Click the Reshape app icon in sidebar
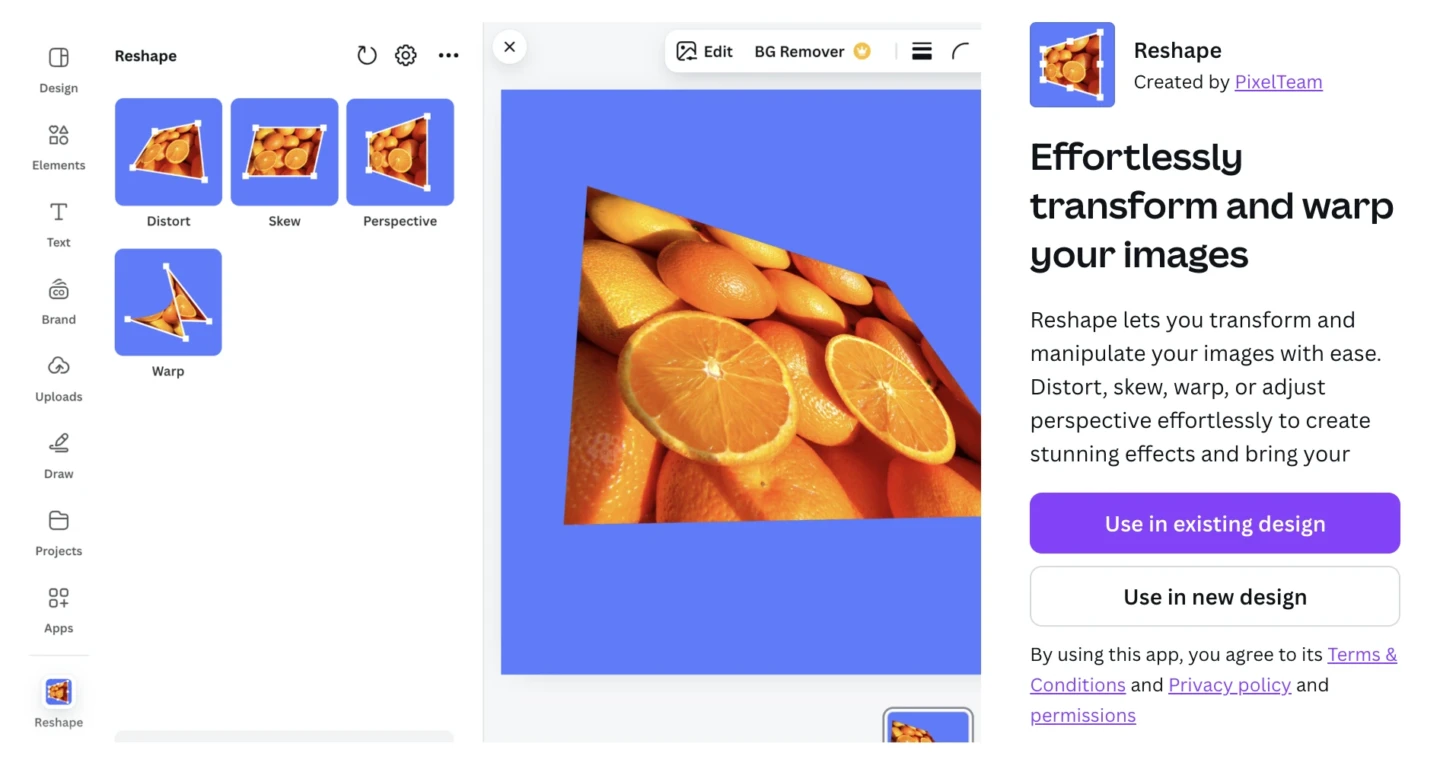 click(58, 693)
